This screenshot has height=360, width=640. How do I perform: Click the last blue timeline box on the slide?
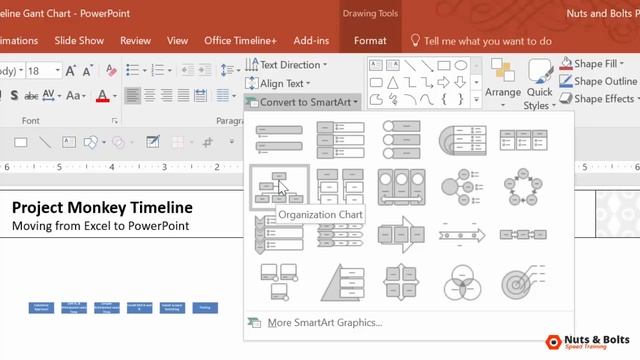pyautogui.click(x=205, y=308)
